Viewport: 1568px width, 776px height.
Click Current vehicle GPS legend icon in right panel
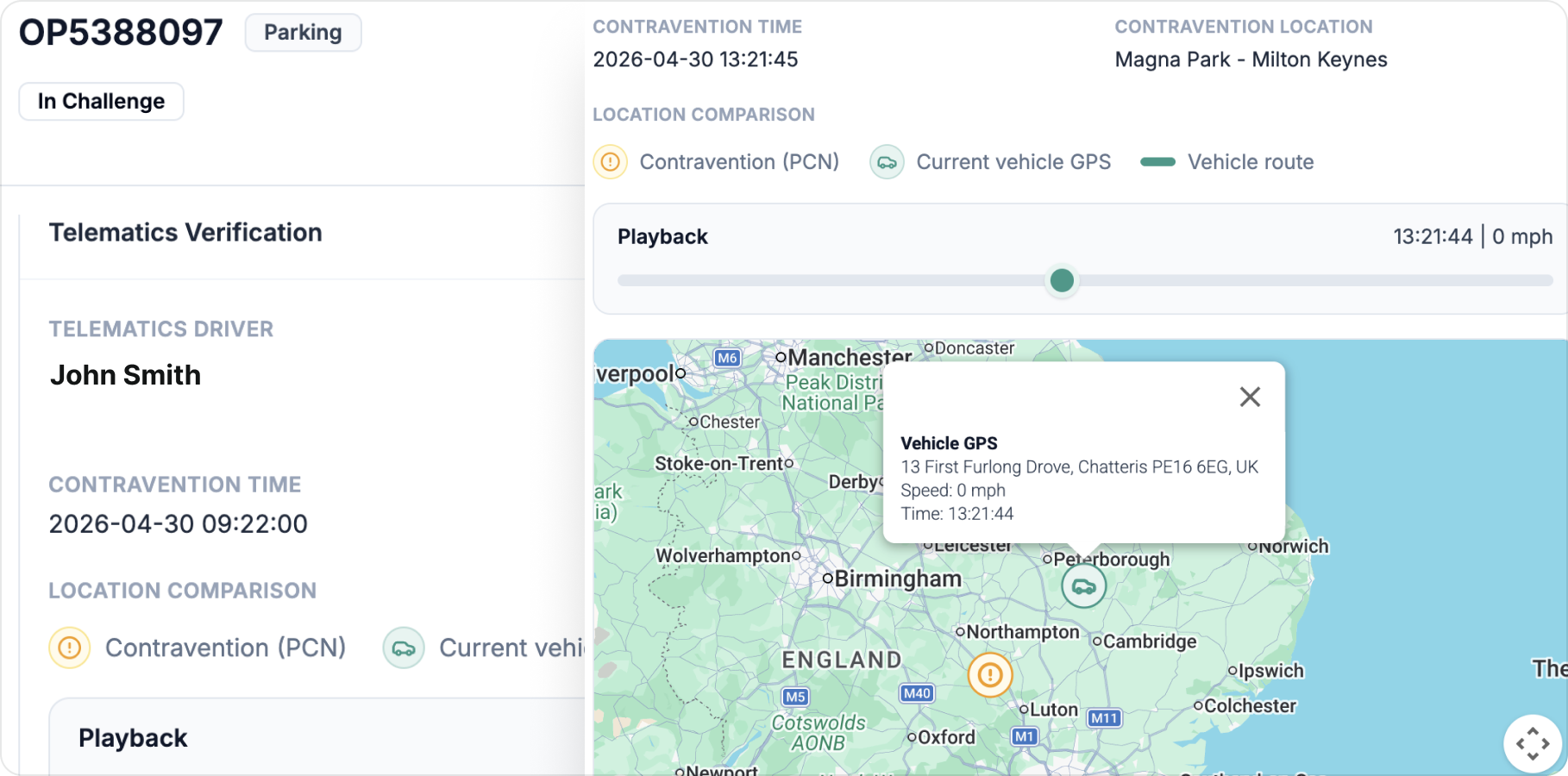coord(887,161)
